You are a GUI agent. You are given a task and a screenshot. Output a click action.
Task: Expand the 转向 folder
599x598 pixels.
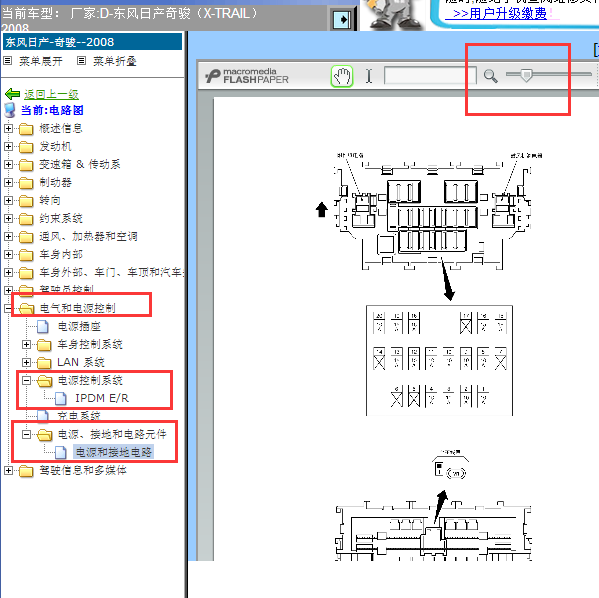click(x=8, y=200)
